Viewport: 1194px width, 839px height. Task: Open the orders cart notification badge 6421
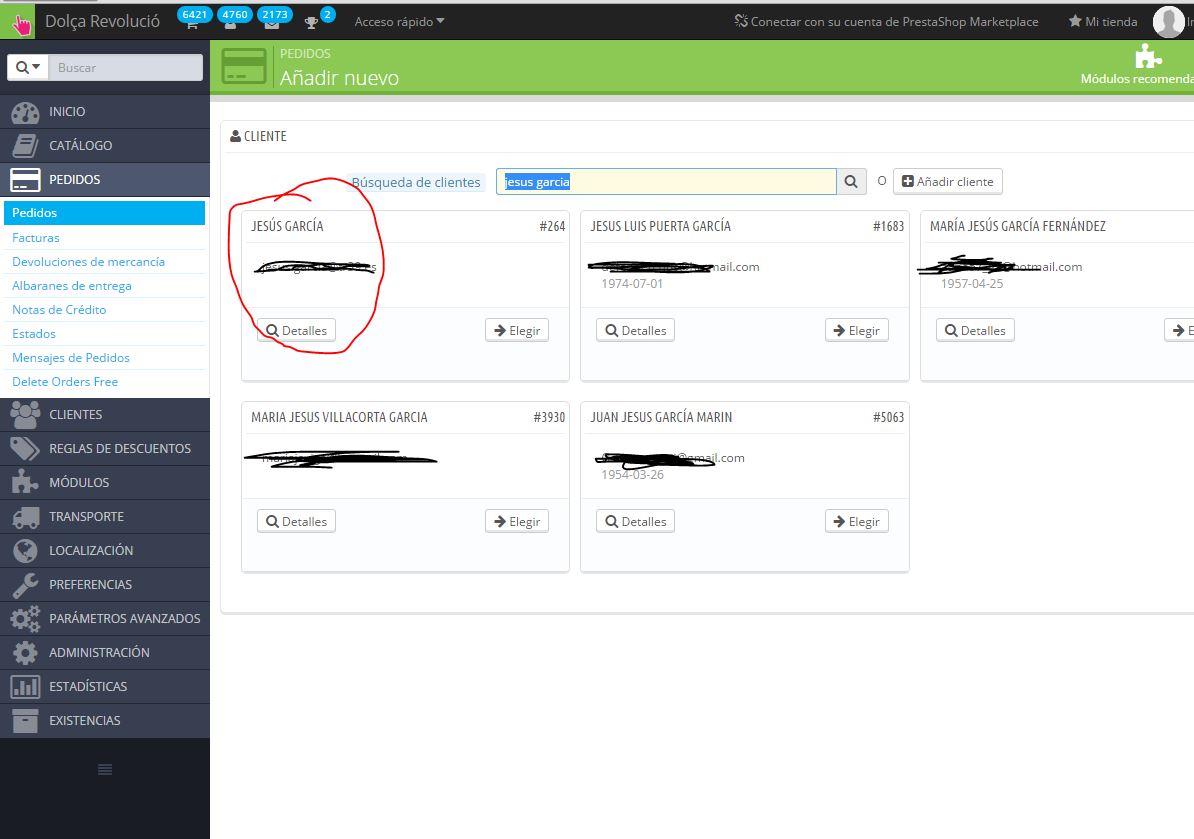coord(193,16)
